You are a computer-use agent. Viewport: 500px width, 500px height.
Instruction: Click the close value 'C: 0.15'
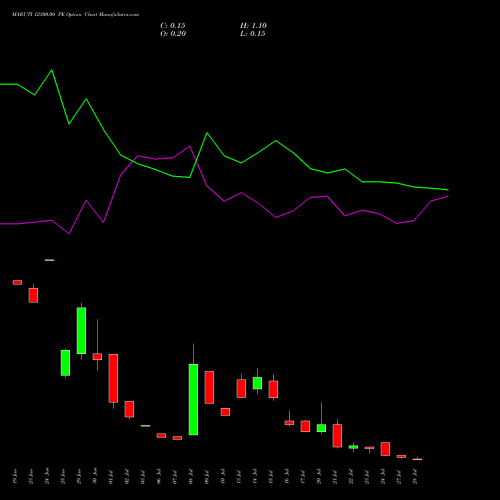[173, 26]
